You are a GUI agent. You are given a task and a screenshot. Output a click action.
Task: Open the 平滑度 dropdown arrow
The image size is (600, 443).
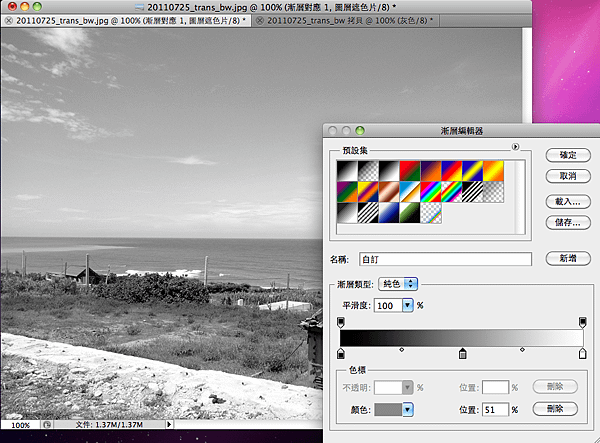[408, 305]
